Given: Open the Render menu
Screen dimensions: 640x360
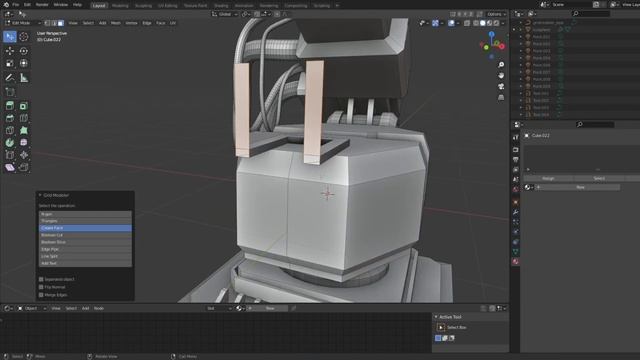Looking at the screenshot, I should pos(42,5).
